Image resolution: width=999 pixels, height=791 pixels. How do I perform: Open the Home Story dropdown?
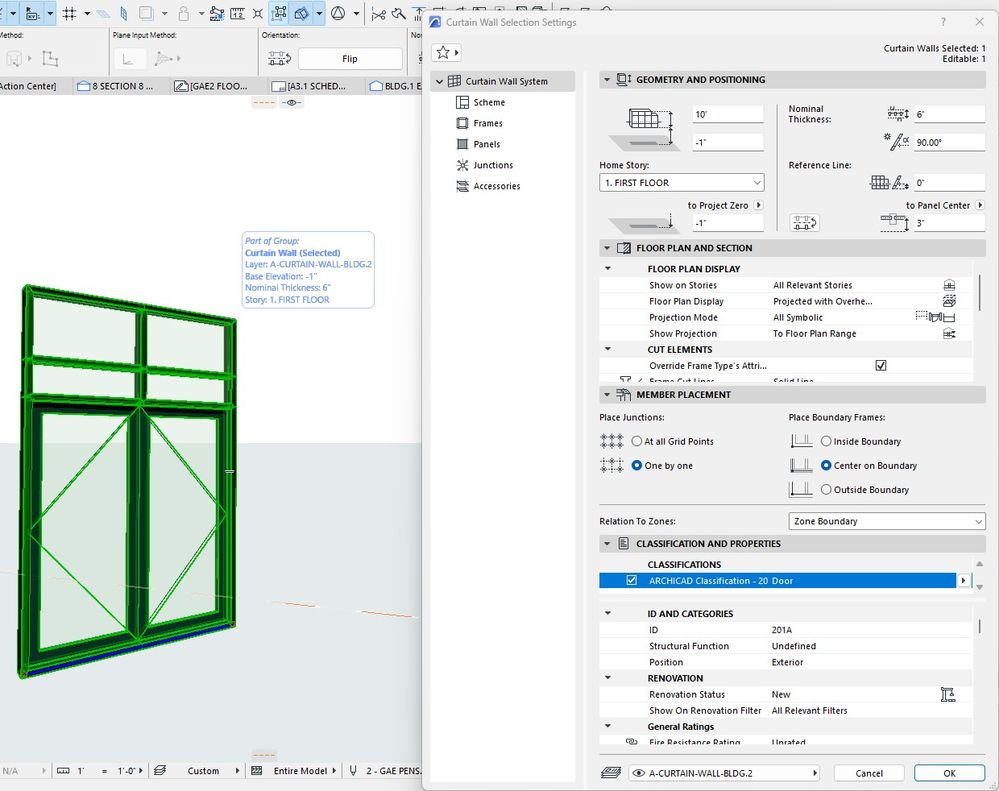tap(682, 183)
